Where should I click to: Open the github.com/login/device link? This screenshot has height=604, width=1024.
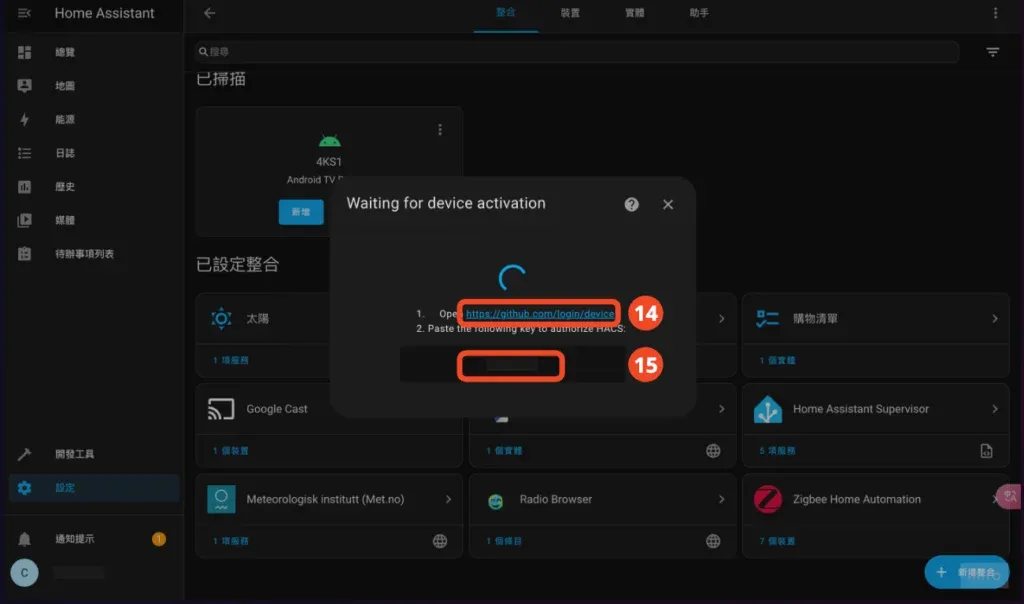click(x=539, y=313)
